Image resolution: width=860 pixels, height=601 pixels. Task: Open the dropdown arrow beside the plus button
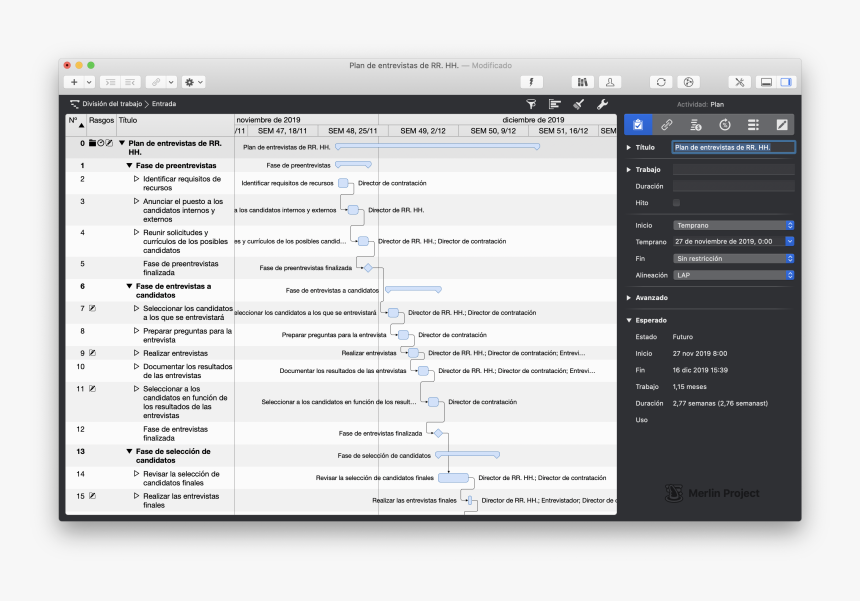coord(89,82)
